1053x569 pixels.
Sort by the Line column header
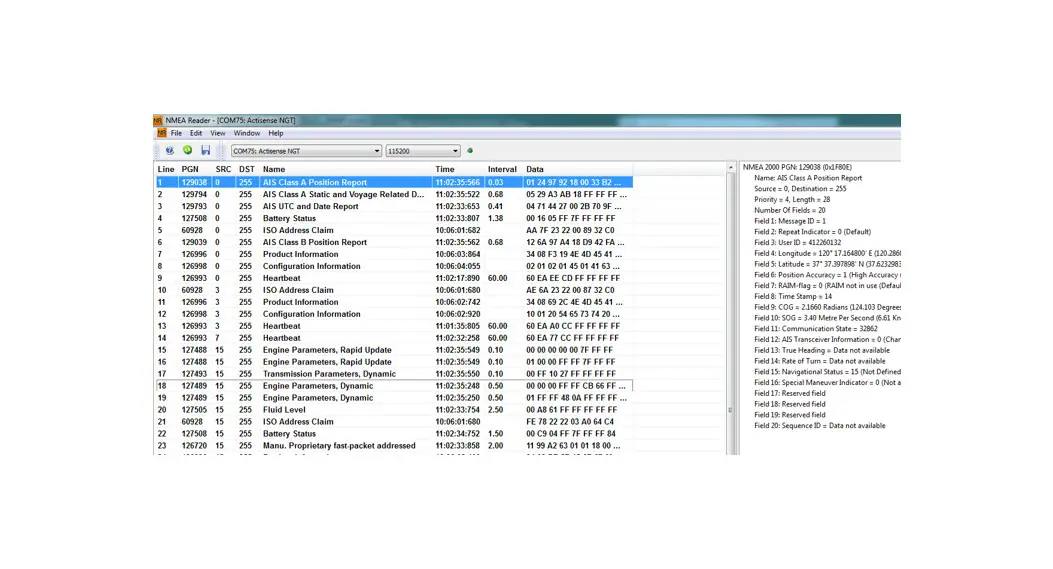[x=166, y=169]
